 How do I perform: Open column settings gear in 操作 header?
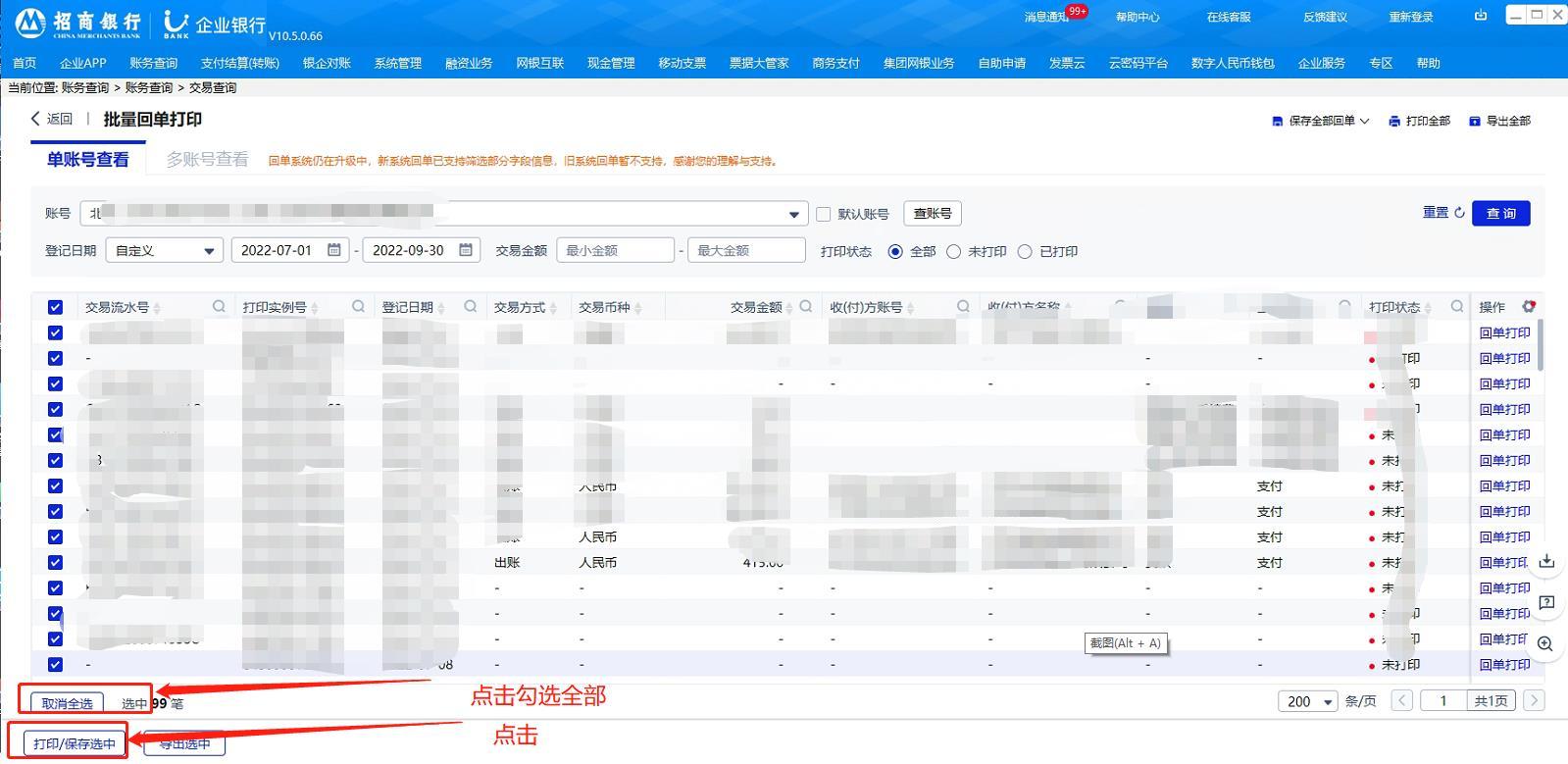[x=1528, y=307]
